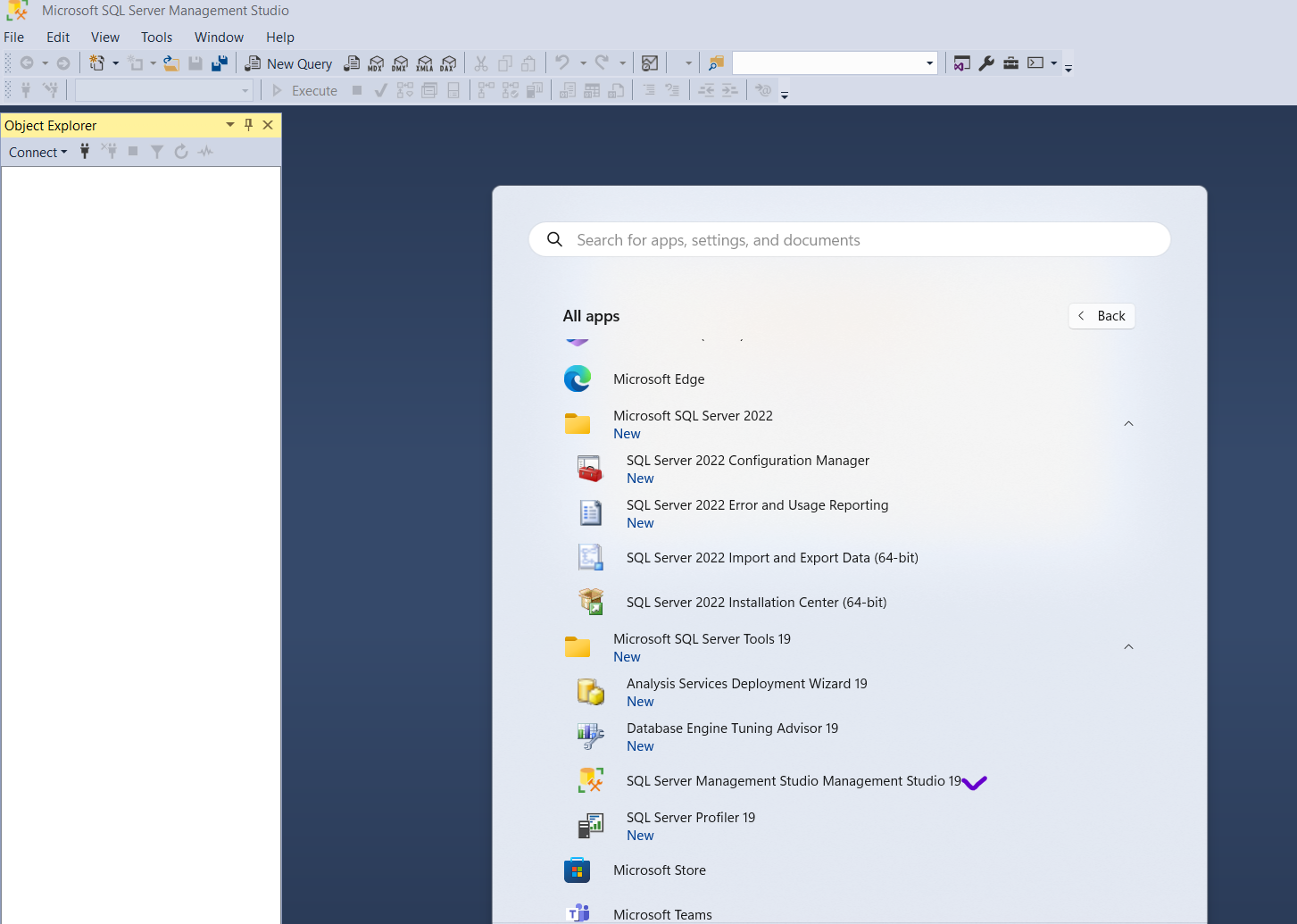Open the New Project dropdown arrow
This screenshot has height=924, width=1297.
point(116,63)
